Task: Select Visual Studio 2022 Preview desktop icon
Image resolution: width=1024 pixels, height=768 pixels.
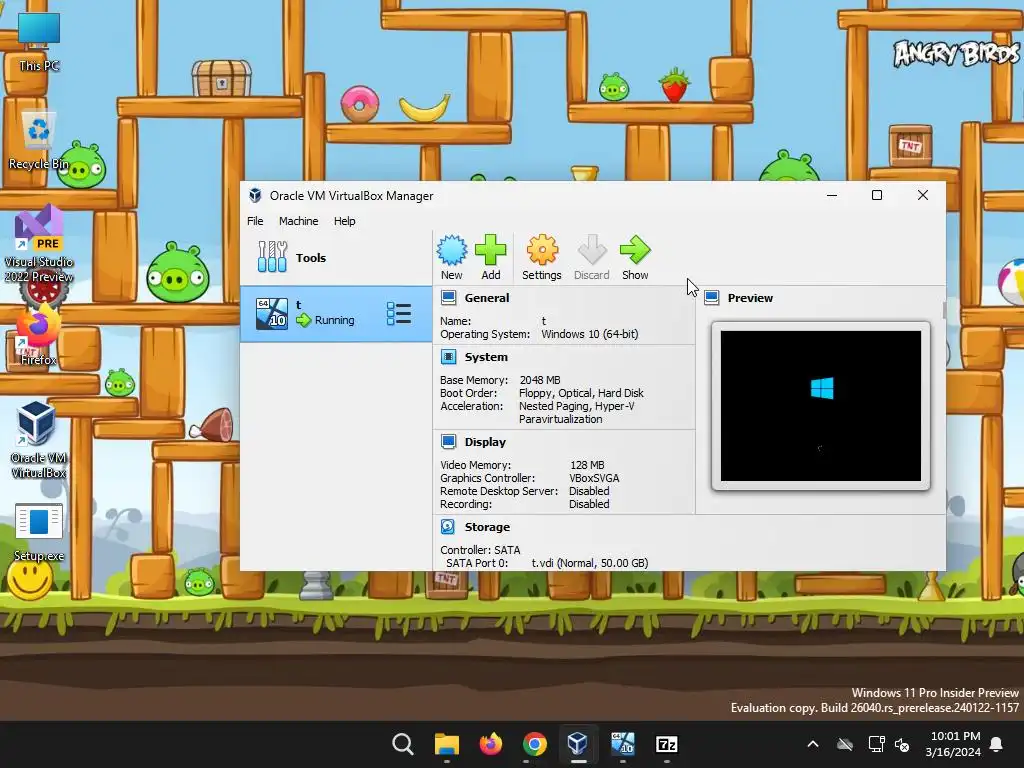Action: [x=39, y=245]
